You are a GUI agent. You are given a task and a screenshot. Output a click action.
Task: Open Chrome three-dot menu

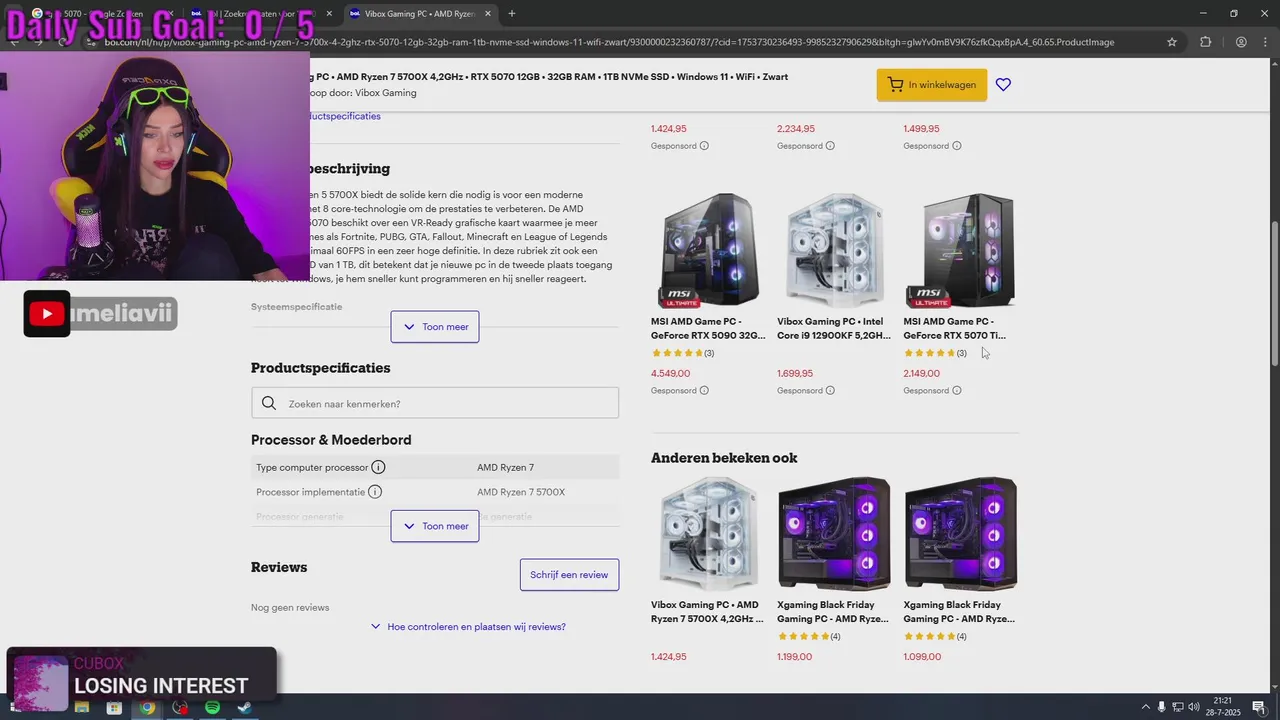pyautogui.click(x=1265, y=42)
